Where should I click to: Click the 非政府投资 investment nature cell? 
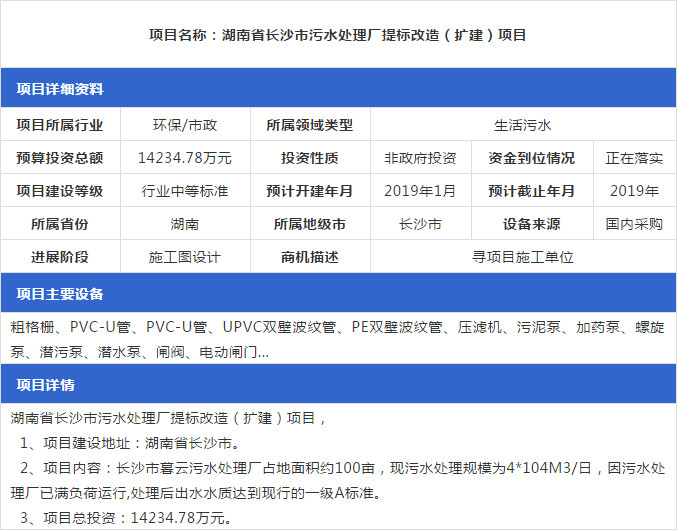pos(420,158)
